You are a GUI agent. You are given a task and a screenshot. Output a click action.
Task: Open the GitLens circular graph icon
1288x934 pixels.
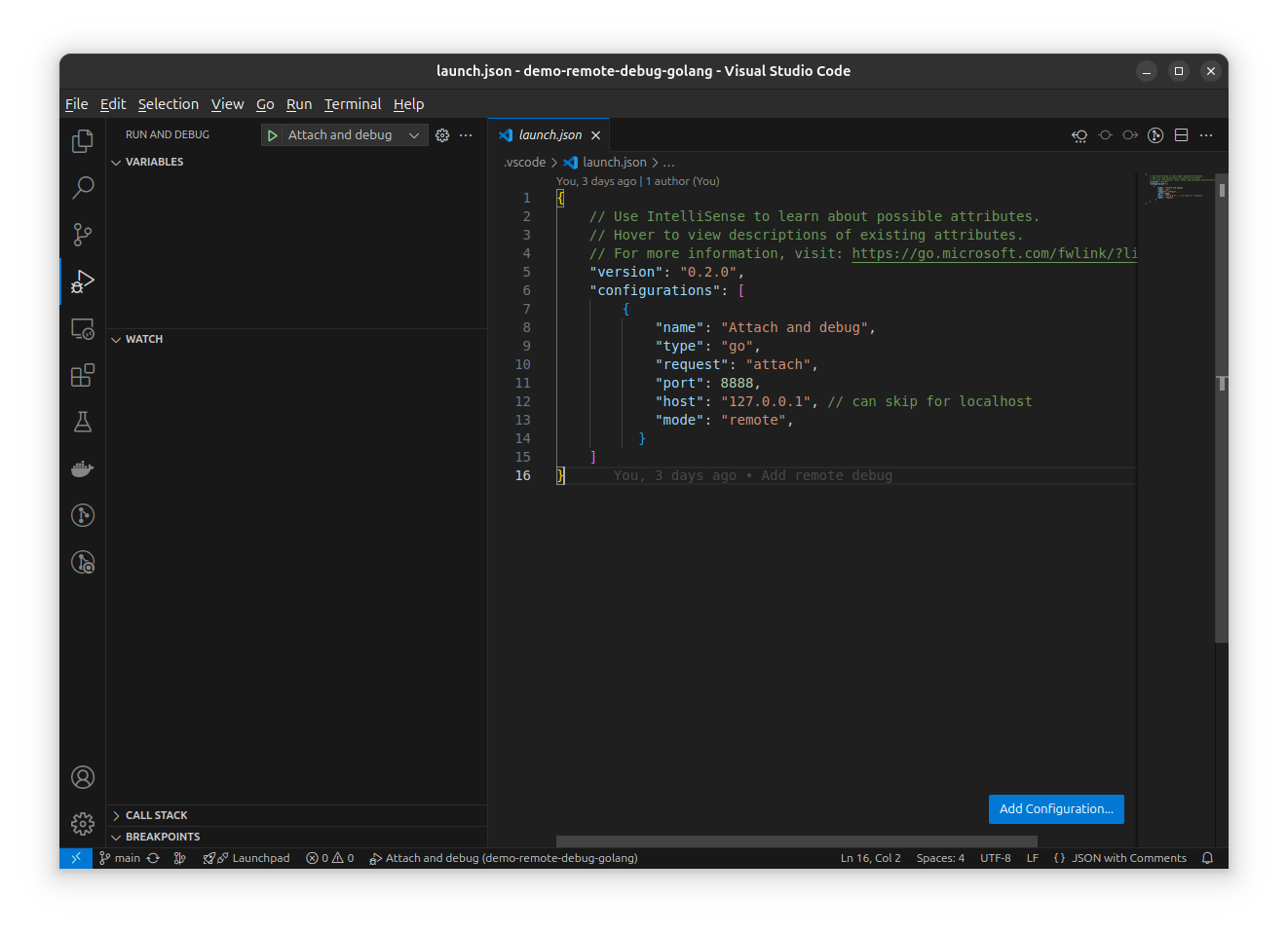click(83, 515)
